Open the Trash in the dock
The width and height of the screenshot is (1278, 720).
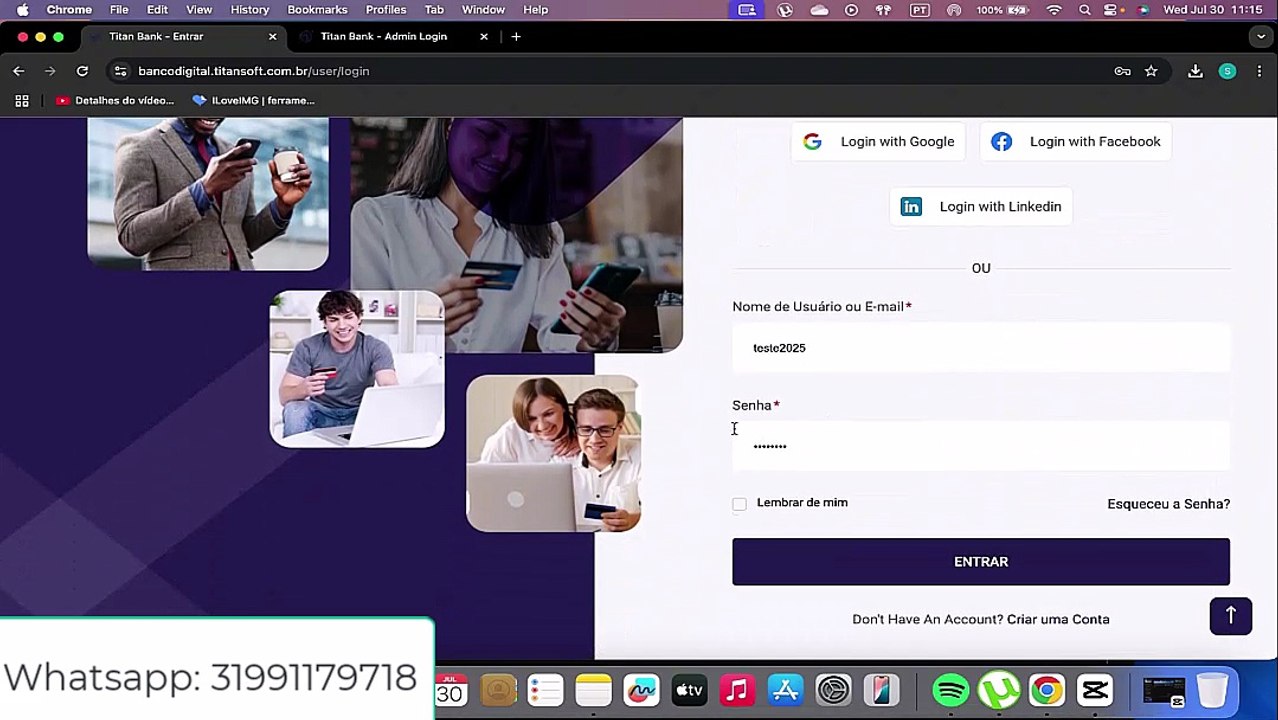coord(1212,690)
